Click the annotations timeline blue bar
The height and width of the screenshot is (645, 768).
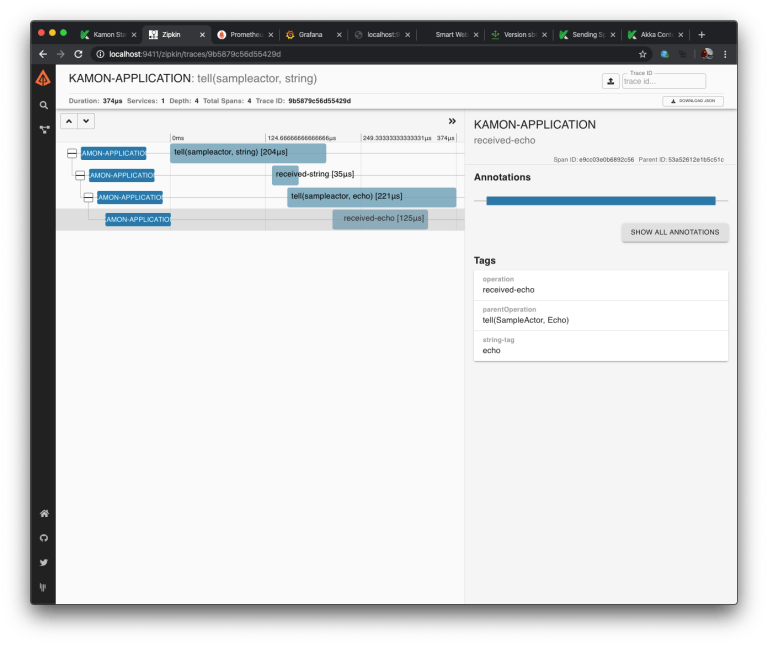600,201
